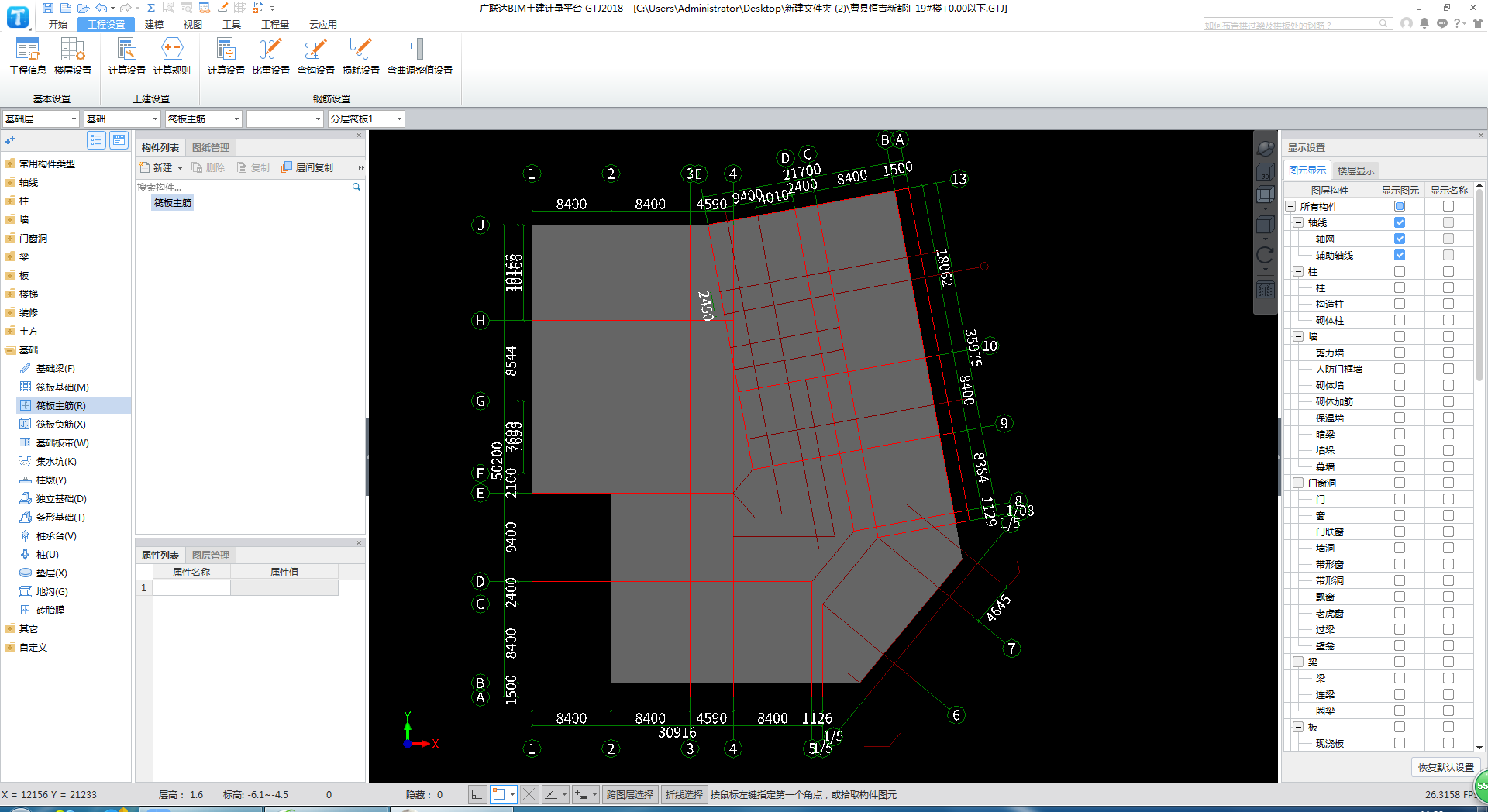
Task: Click the 跨图层选择 button
Action: 630,794
